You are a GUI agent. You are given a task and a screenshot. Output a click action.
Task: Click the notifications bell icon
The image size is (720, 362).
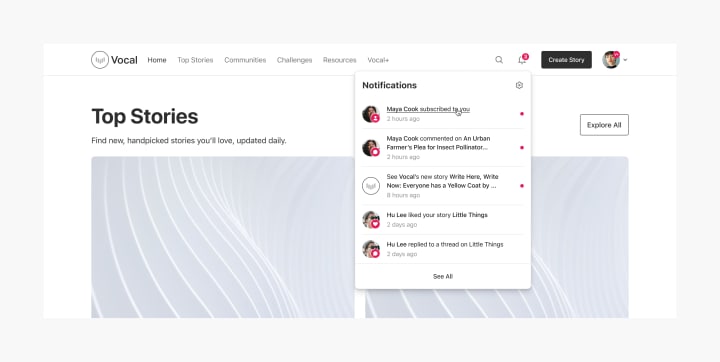pos(522,60)
